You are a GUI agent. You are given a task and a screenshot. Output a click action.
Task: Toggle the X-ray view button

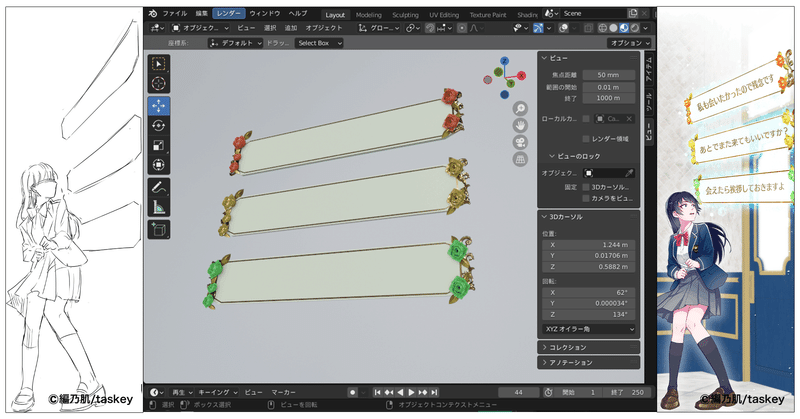click(588, 28)
